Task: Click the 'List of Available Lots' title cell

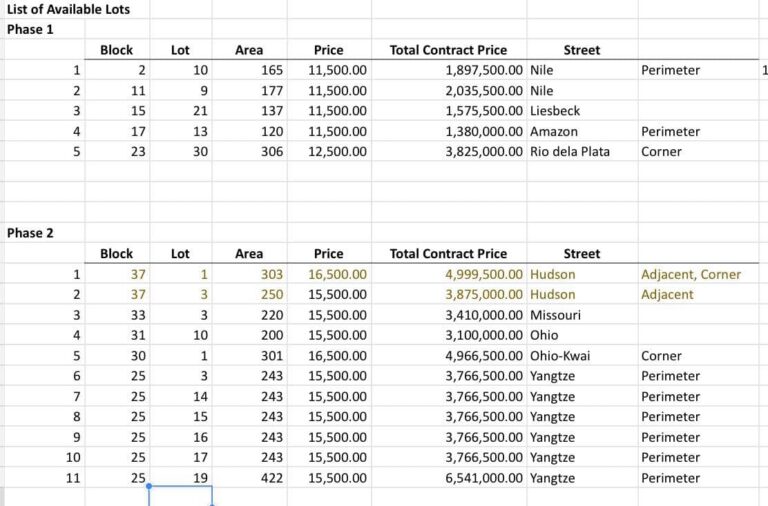Action: tap(68, 9)
